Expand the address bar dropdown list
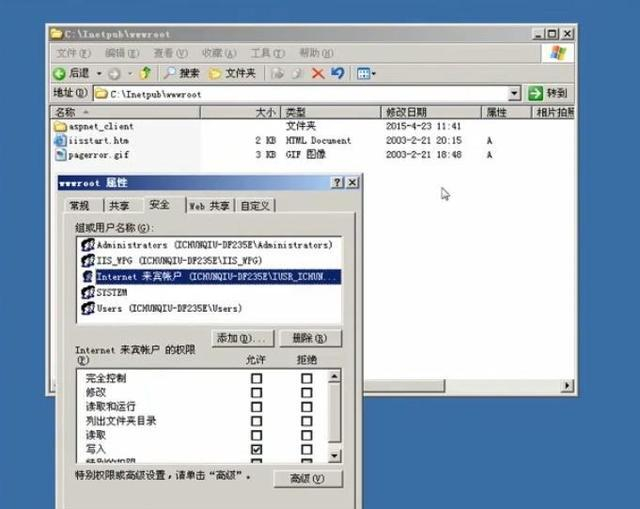 [x=514, y=93]
